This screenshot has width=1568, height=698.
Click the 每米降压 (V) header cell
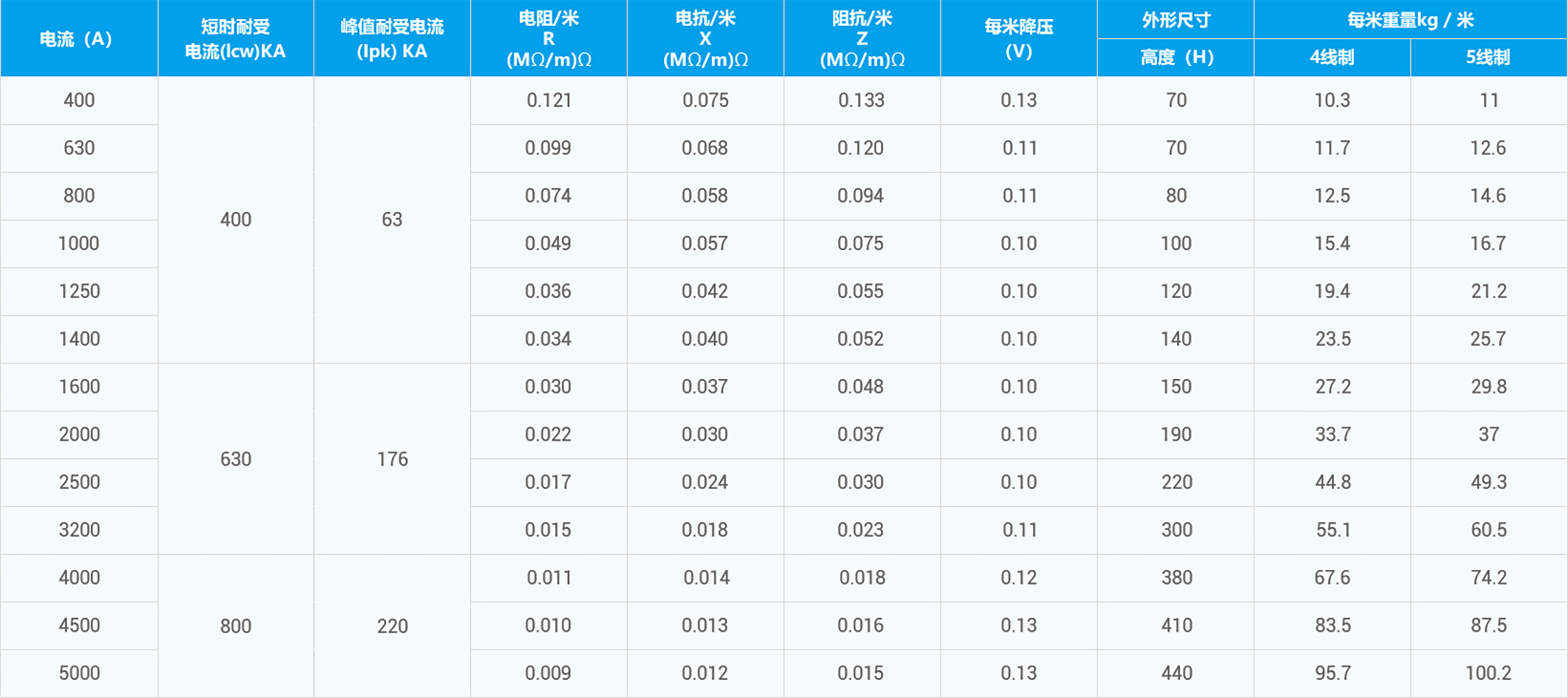tap(1019, 39)
